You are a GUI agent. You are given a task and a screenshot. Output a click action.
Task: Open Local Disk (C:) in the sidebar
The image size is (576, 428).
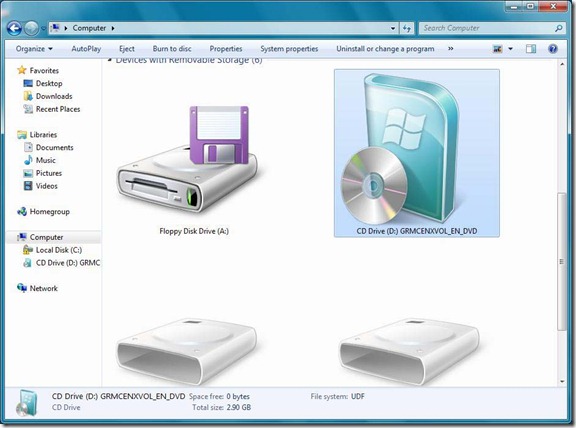point(59,250)
